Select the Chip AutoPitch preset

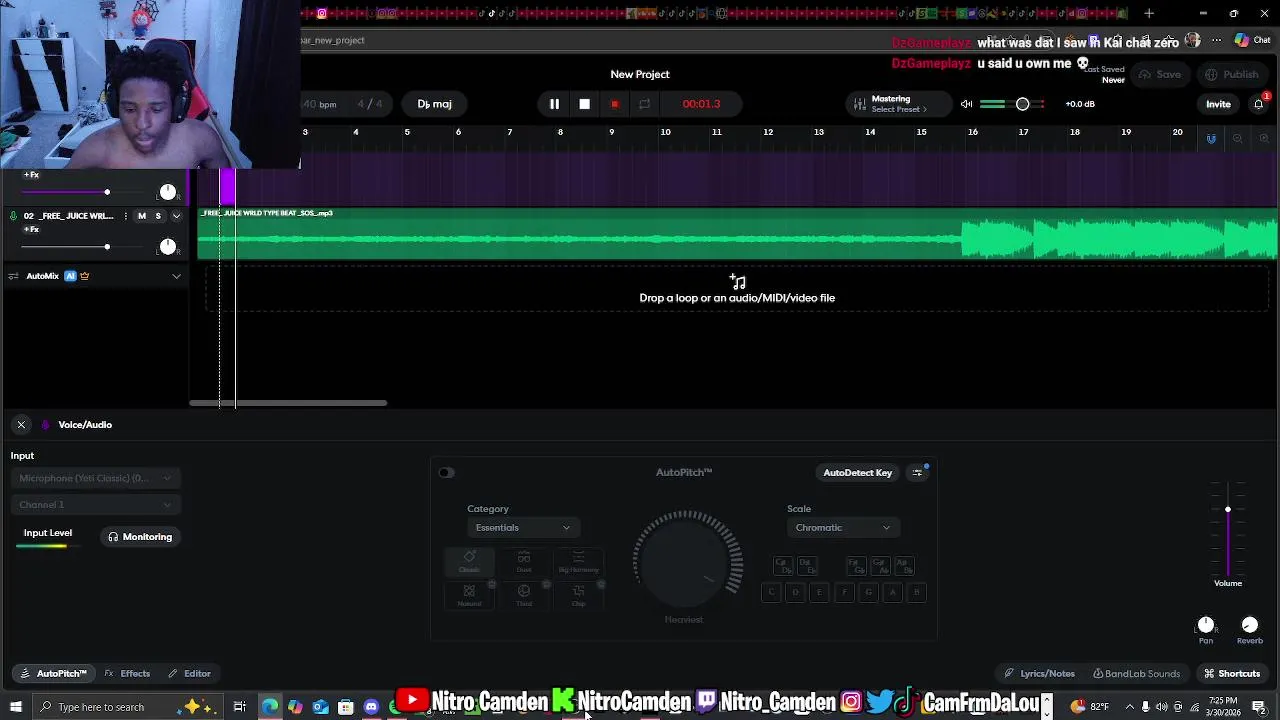578,596
